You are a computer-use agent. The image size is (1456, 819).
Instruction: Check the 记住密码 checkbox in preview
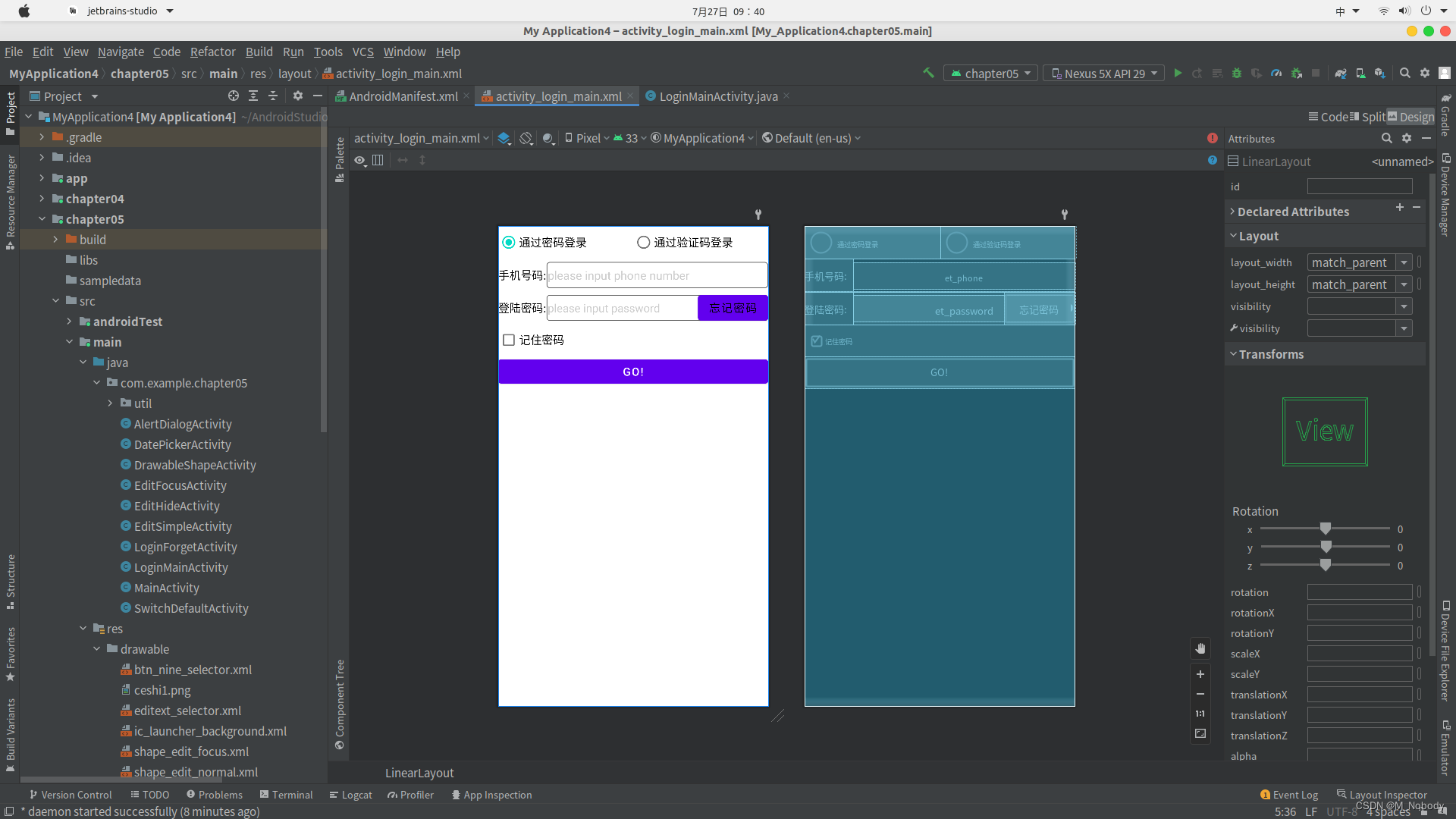[x=508, y=340]
